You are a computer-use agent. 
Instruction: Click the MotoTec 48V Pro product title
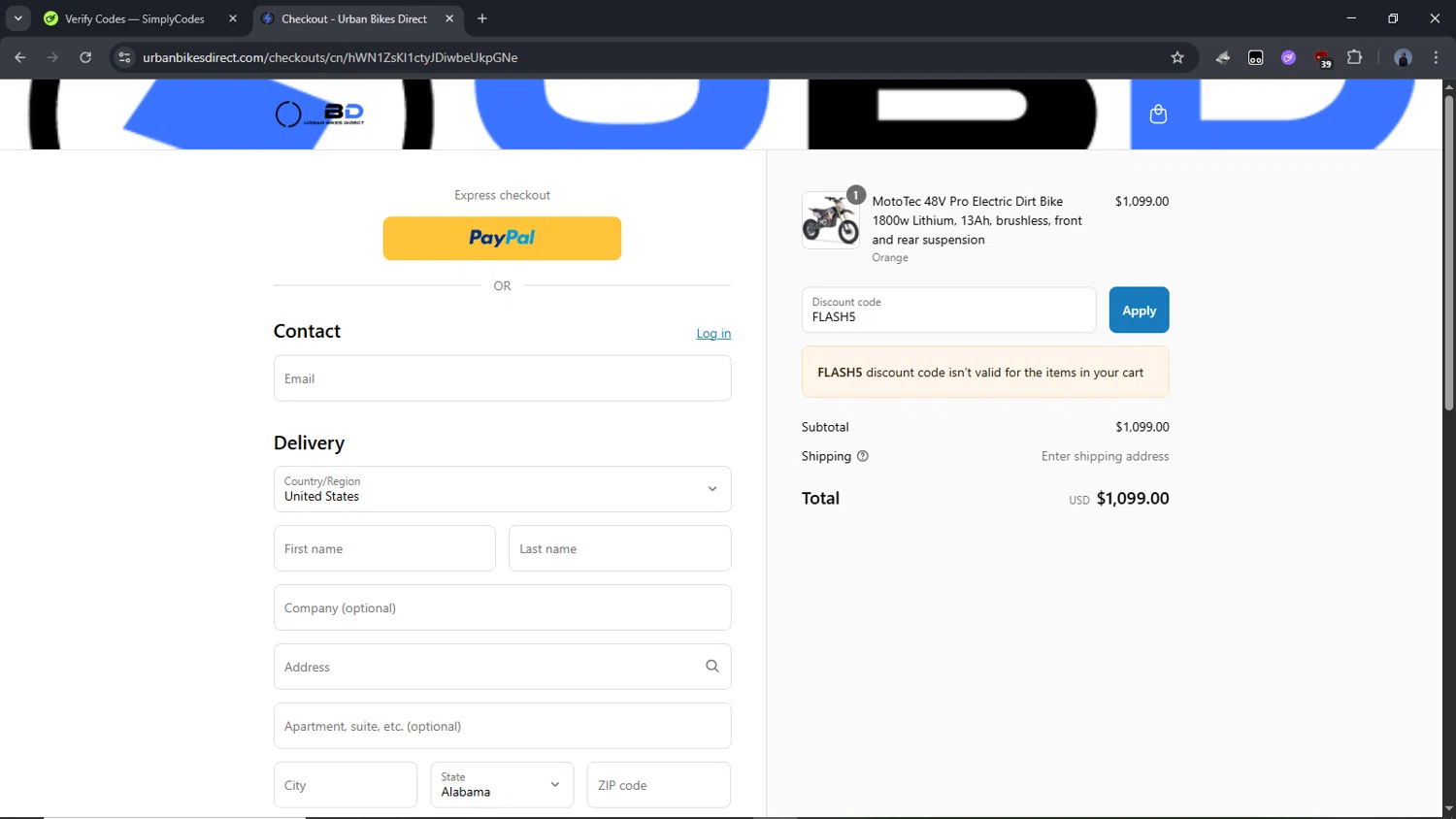(x=976, y=220)
